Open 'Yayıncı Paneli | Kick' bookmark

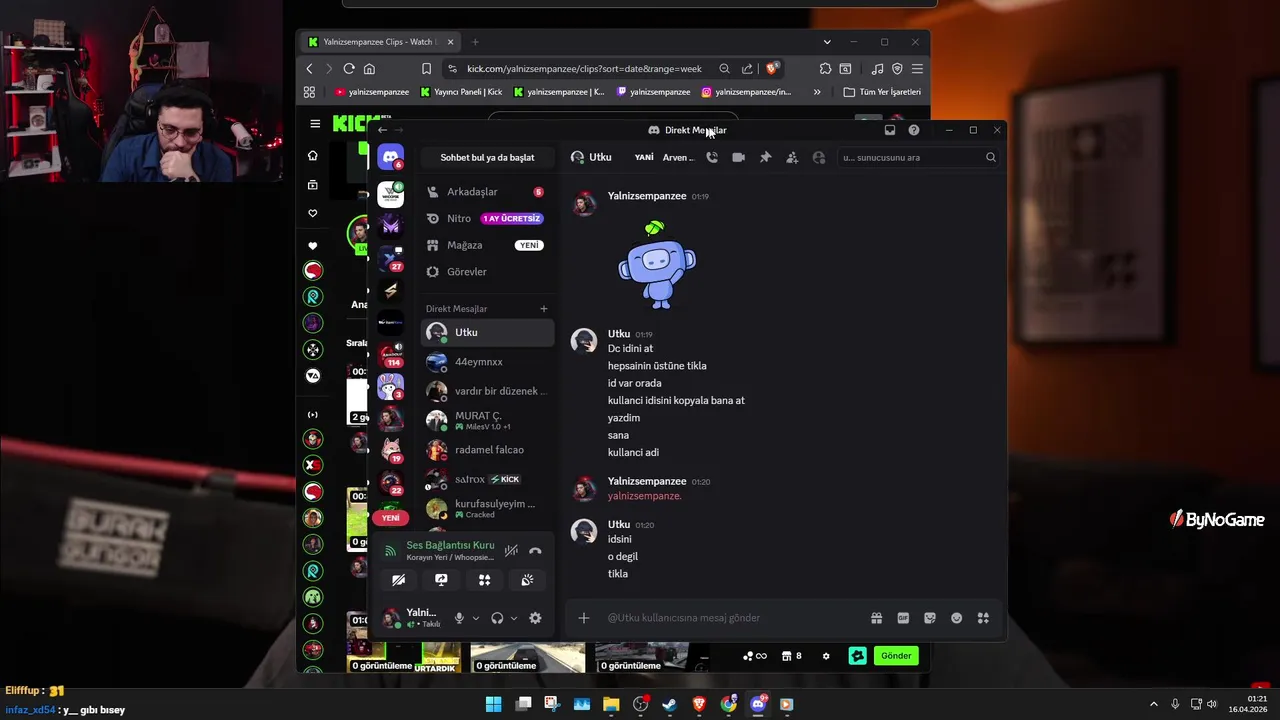pyautogui.click(x=462, y=92)
